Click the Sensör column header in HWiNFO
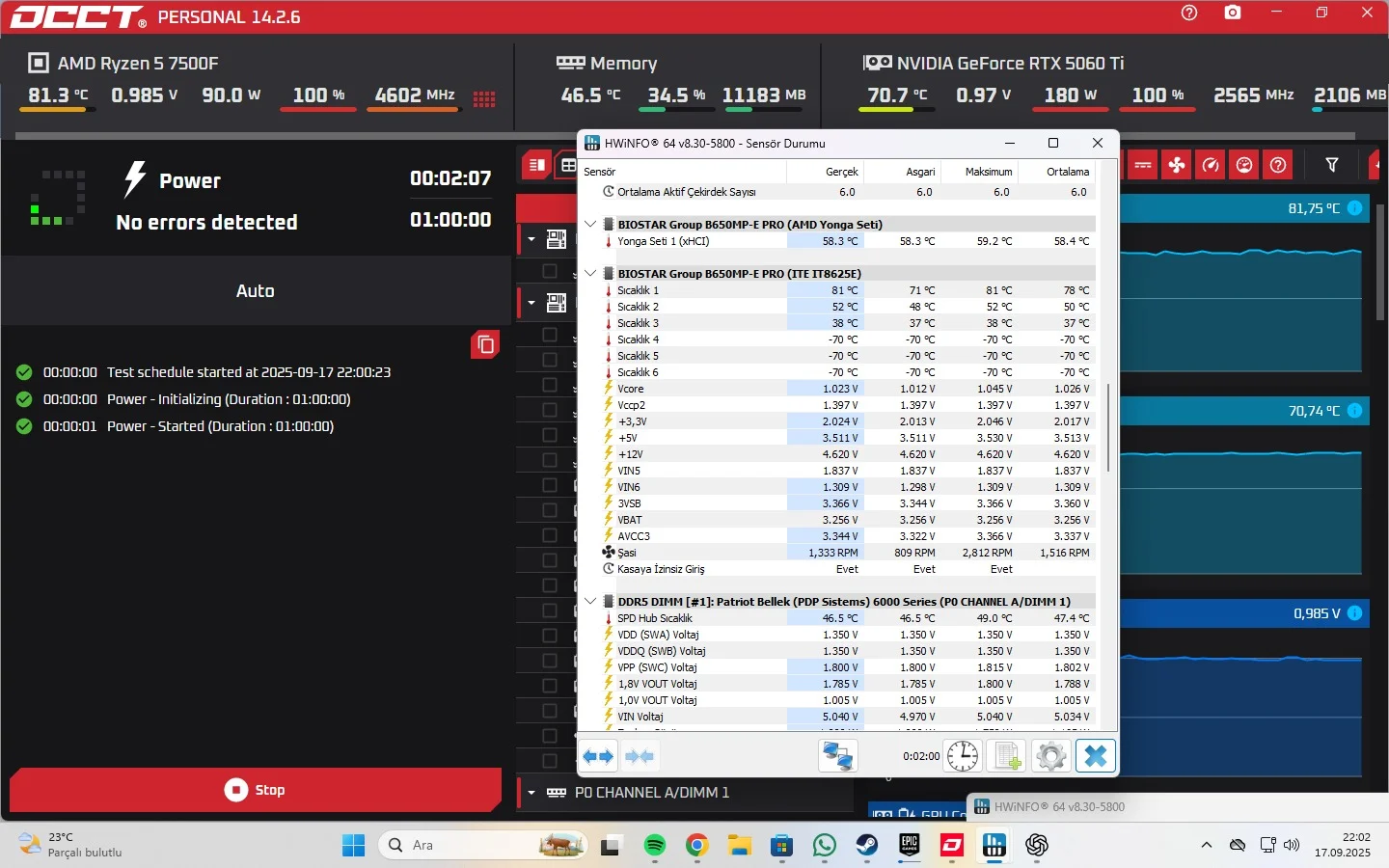Viewport: 1389px width, 868px height. [x=683, y=172]
